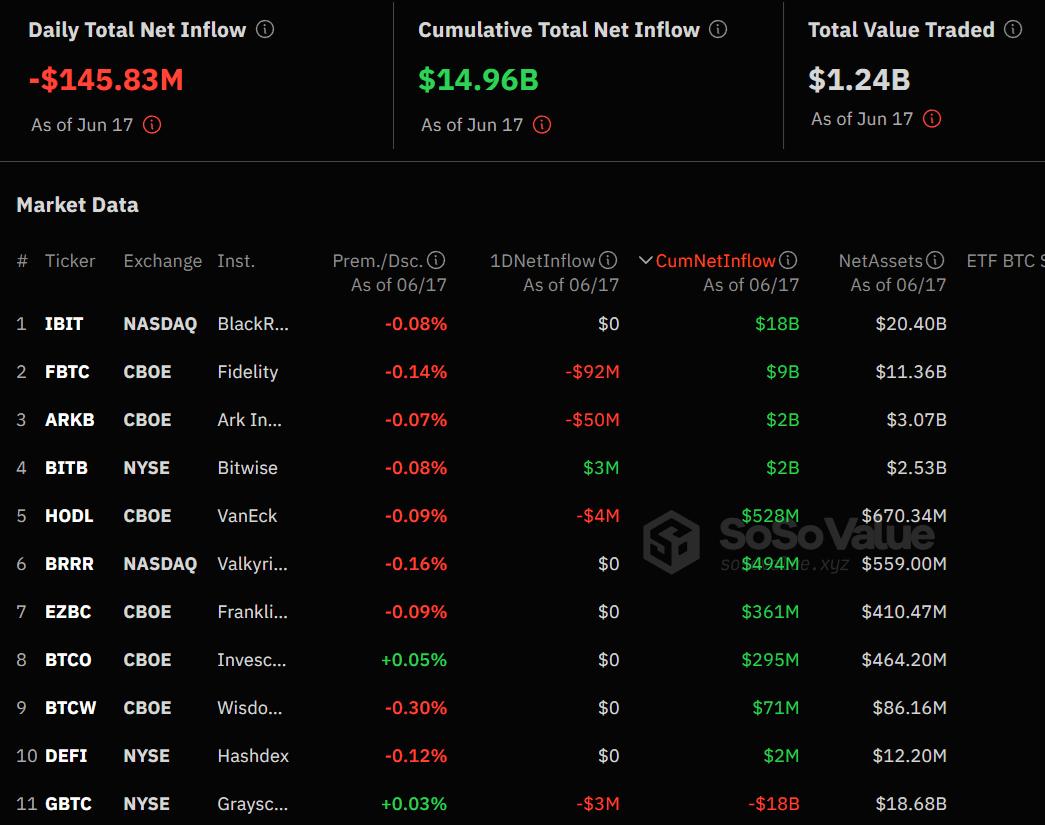Sort table by Ticker column header
Image resolution: width=1045 pixels, height=825 pixels.
coord(70,261)
